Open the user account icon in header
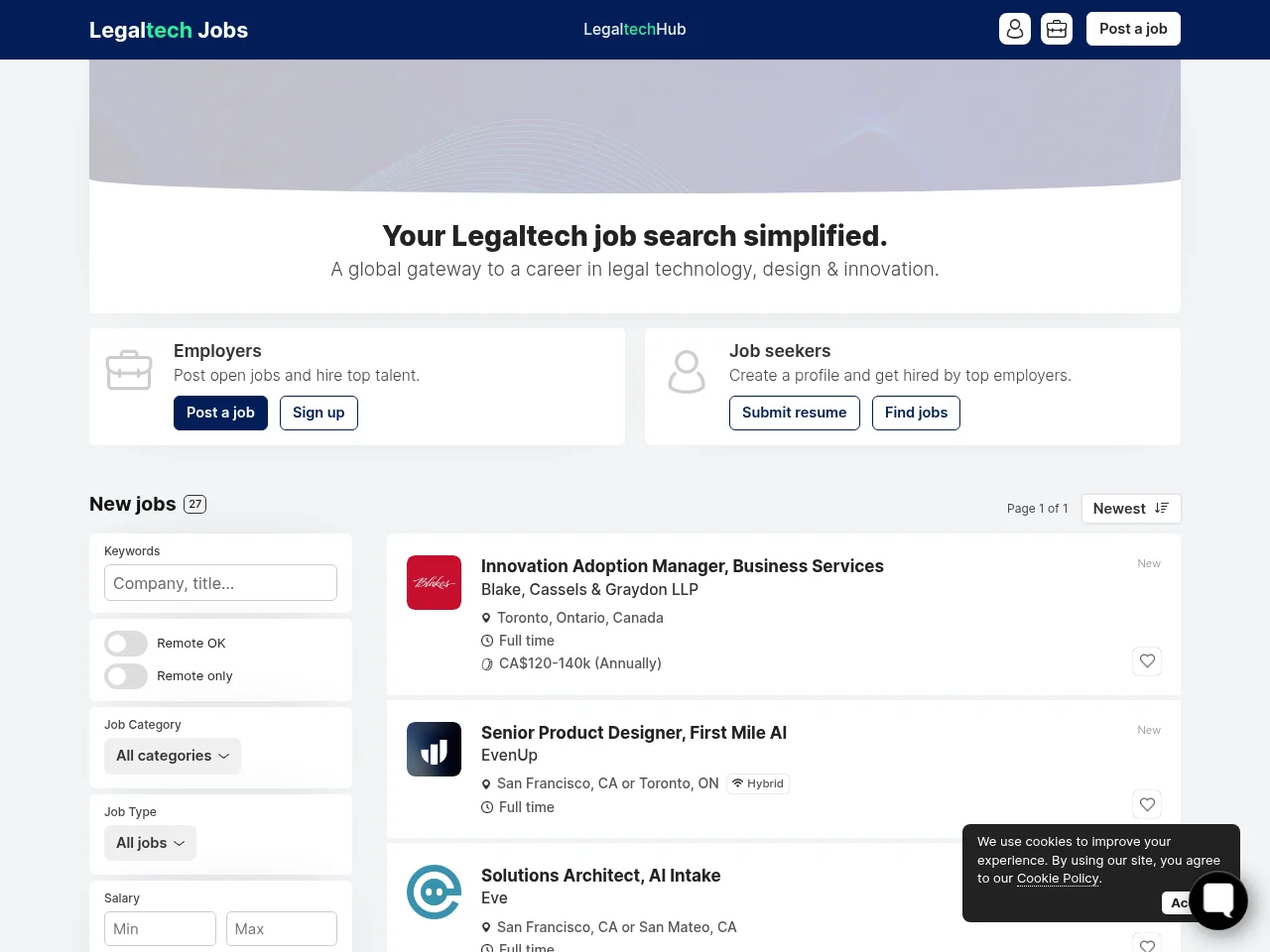This screenshot has height=952, width=1270. coord(1015,29)
